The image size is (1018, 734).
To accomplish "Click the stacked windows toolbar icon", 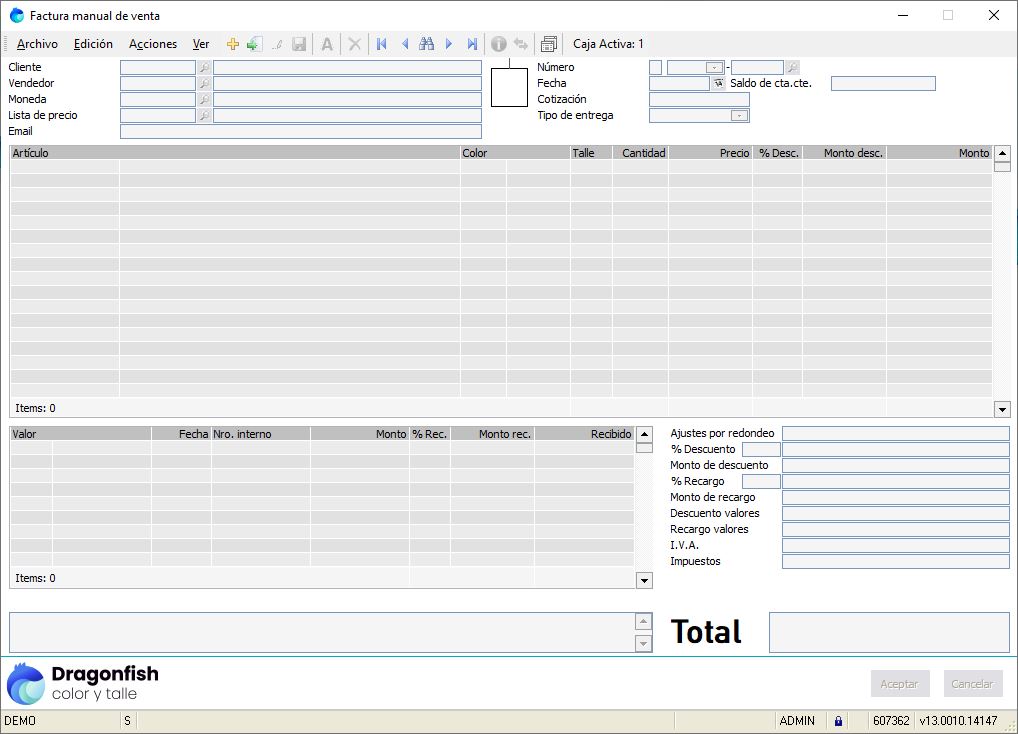I will click(549, 44).
